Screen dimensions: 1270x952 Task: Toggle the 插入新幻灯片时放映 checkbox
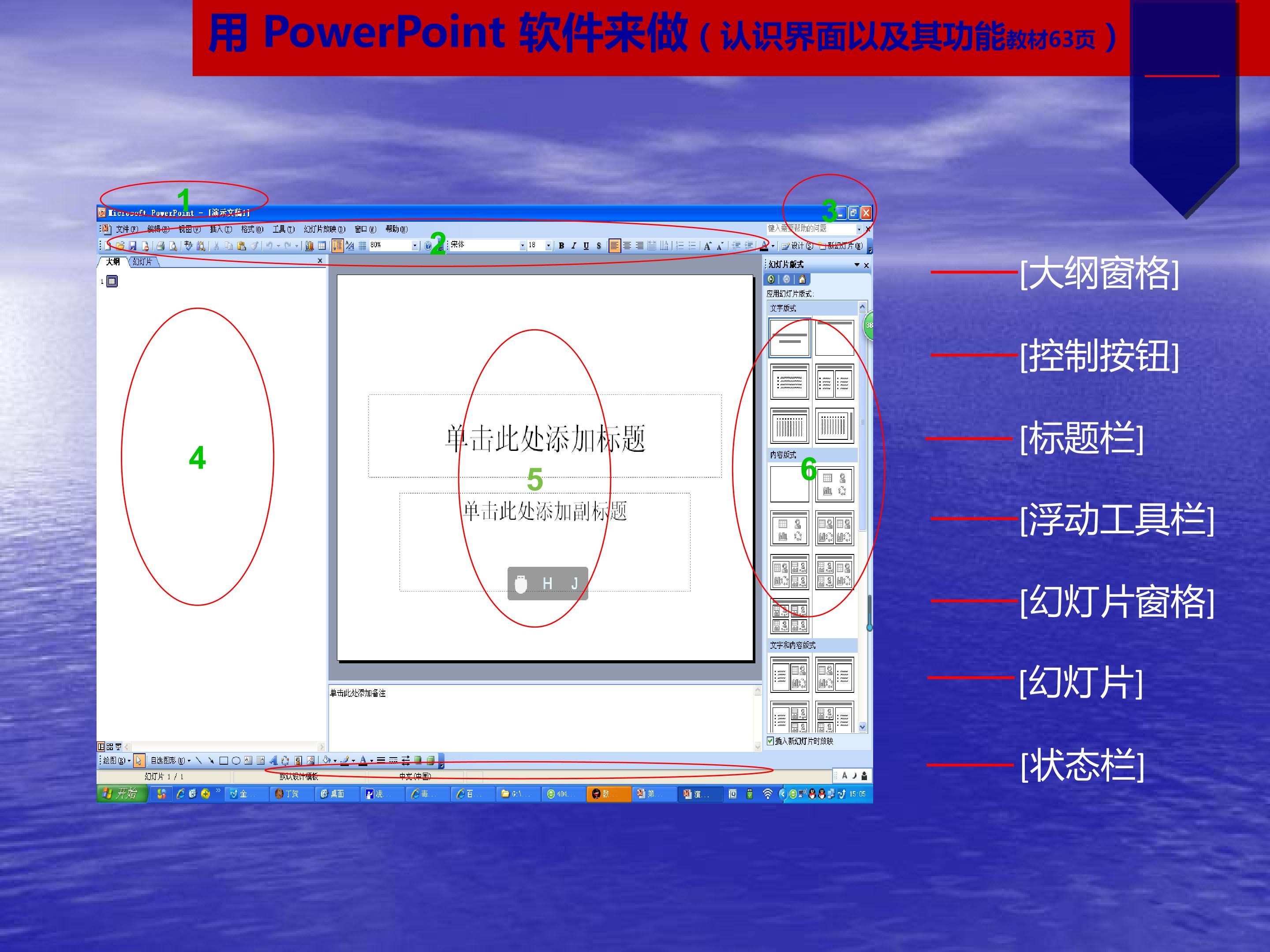coord(770,741)
